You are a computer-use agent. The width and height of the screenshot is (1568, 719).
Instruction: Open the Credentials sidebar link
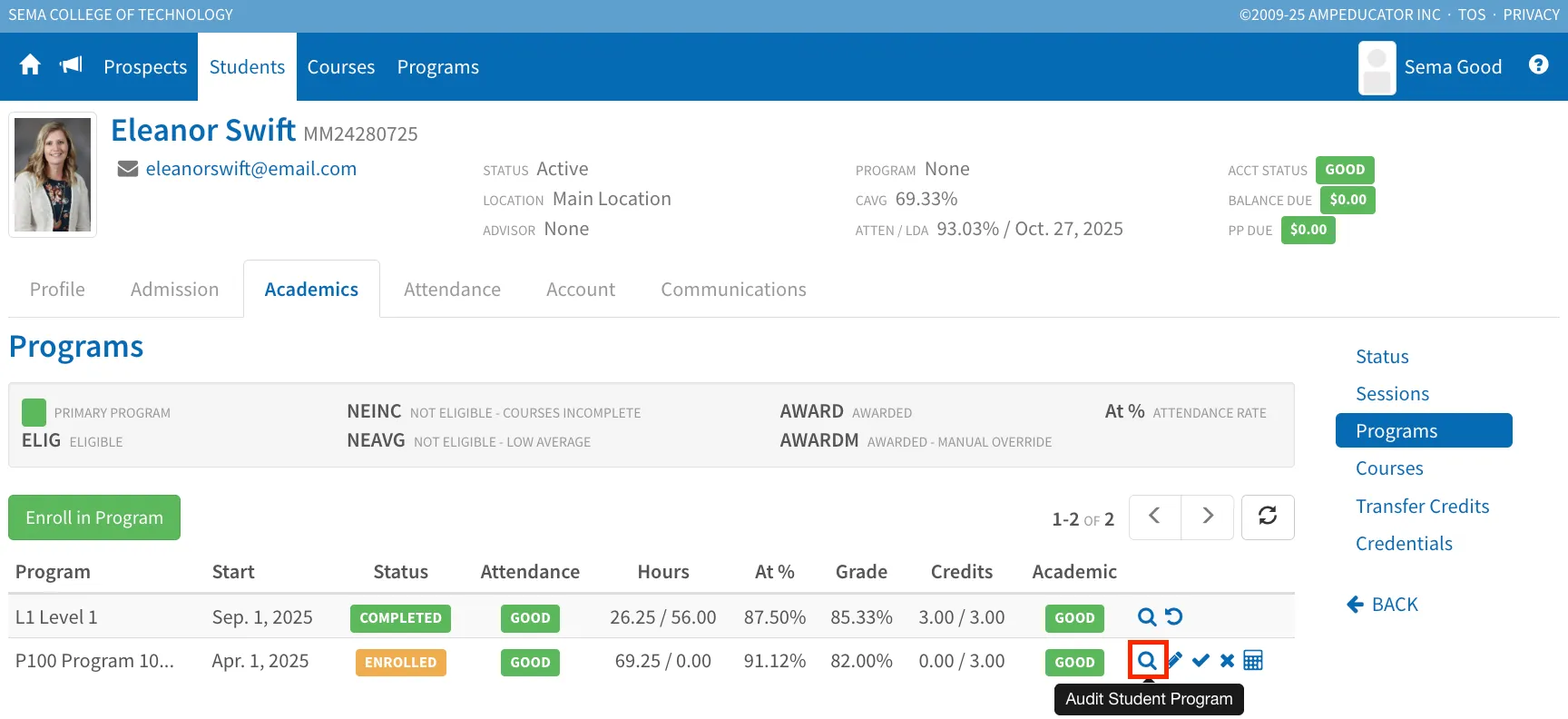click(x=1404, y=544)
